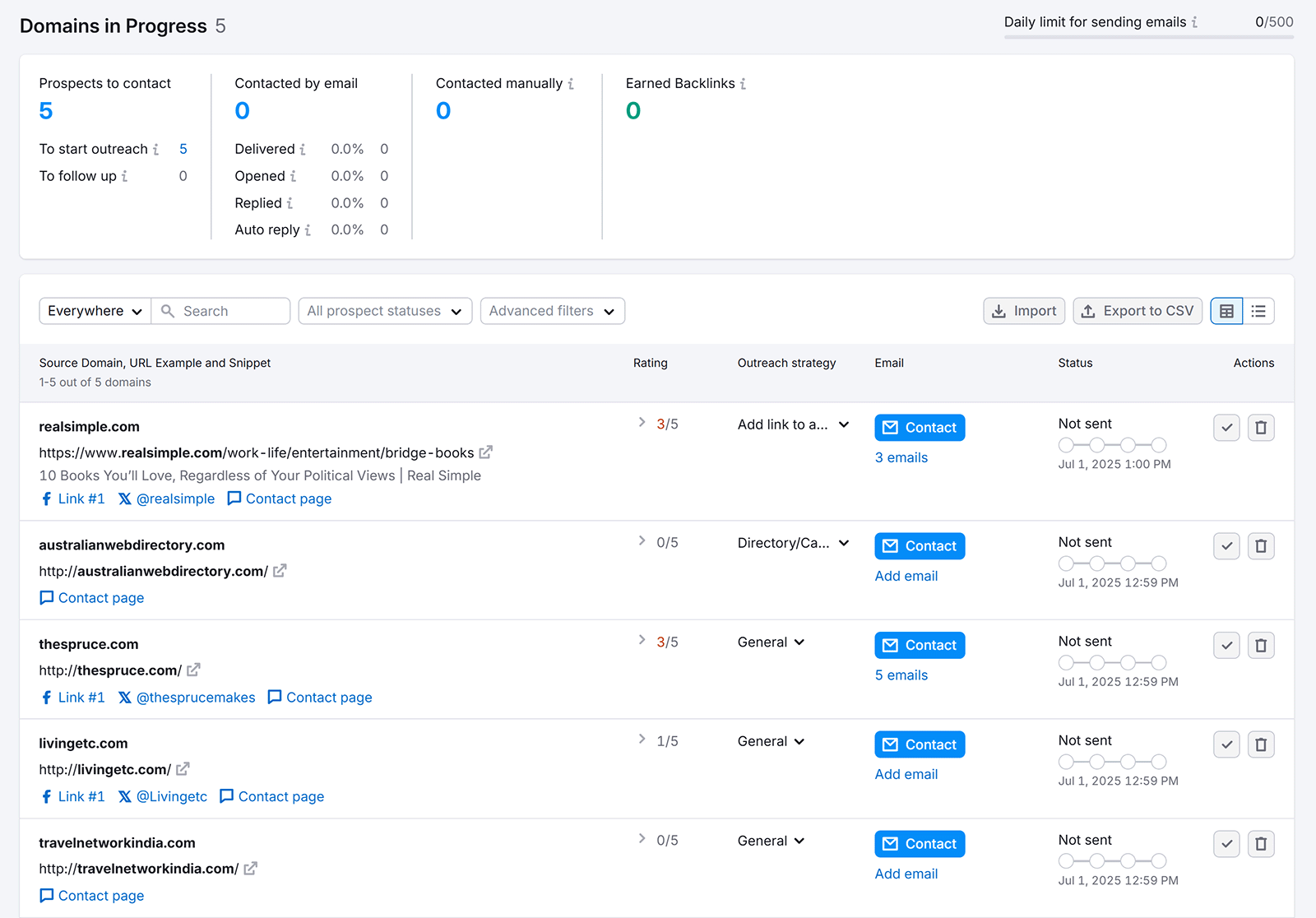This screenshot has height=918, width=1316.
Task: Add email for travelnetworkindia.com
Action: coord(906,873)
